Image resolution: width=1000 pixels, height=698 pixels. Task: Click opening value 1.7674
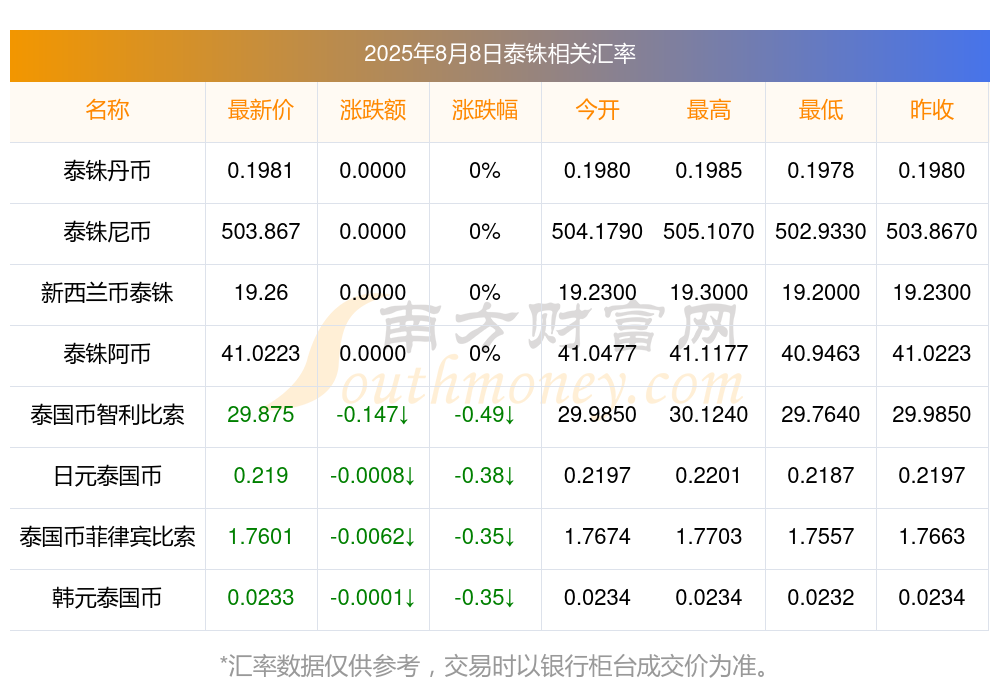[597, 537]
